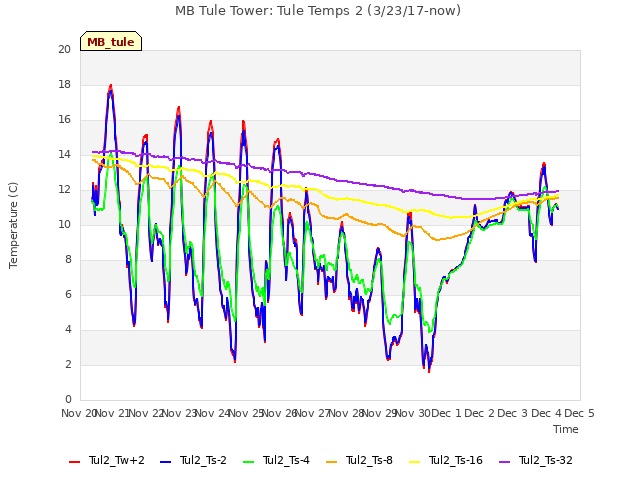Viewport: 640px width, 480px height.
Task: Click the lowest trough near Nov 30
Action: pos(429,371)
